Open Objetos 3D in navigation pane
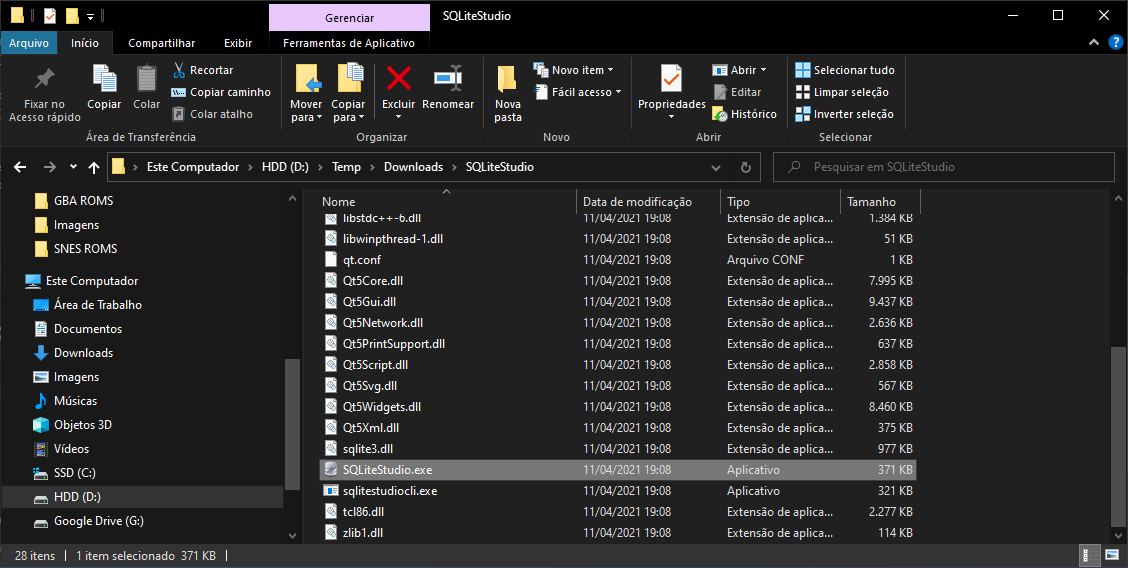The height and width of the screenshot is (568, 1128). (73, 425)
